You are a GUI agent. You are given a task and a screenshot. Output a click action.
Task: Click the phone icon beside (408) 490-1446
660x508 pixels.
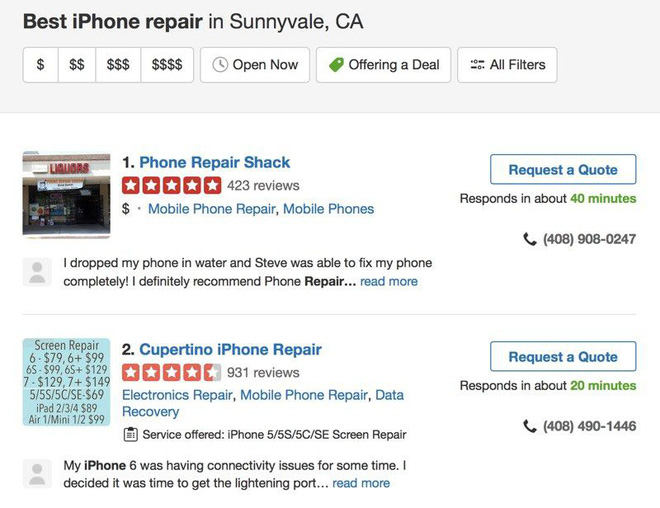click(530, 426)
